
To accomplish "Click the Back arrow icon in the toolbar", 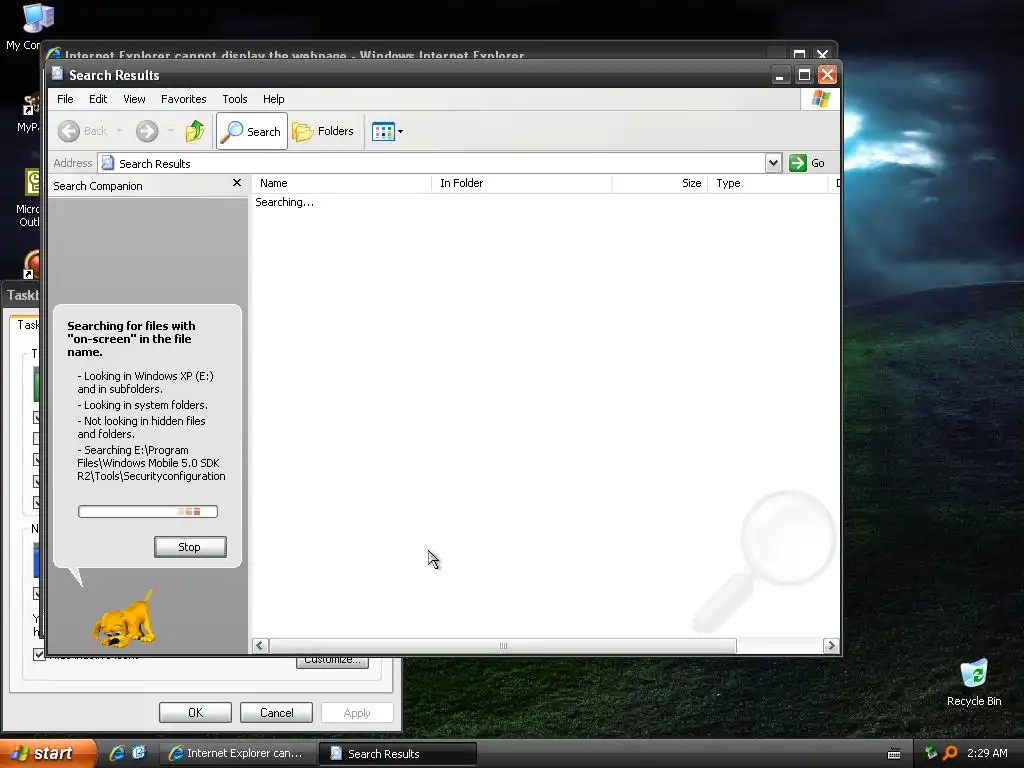I will tap(69, 131).
